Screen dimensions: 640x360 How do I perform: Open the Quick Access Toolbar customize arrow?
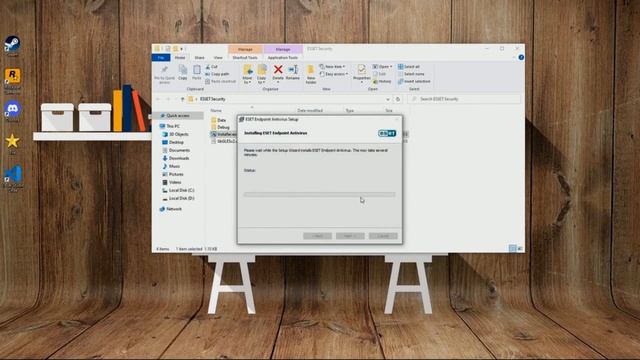pyautogui.click(x=182, y=49)
